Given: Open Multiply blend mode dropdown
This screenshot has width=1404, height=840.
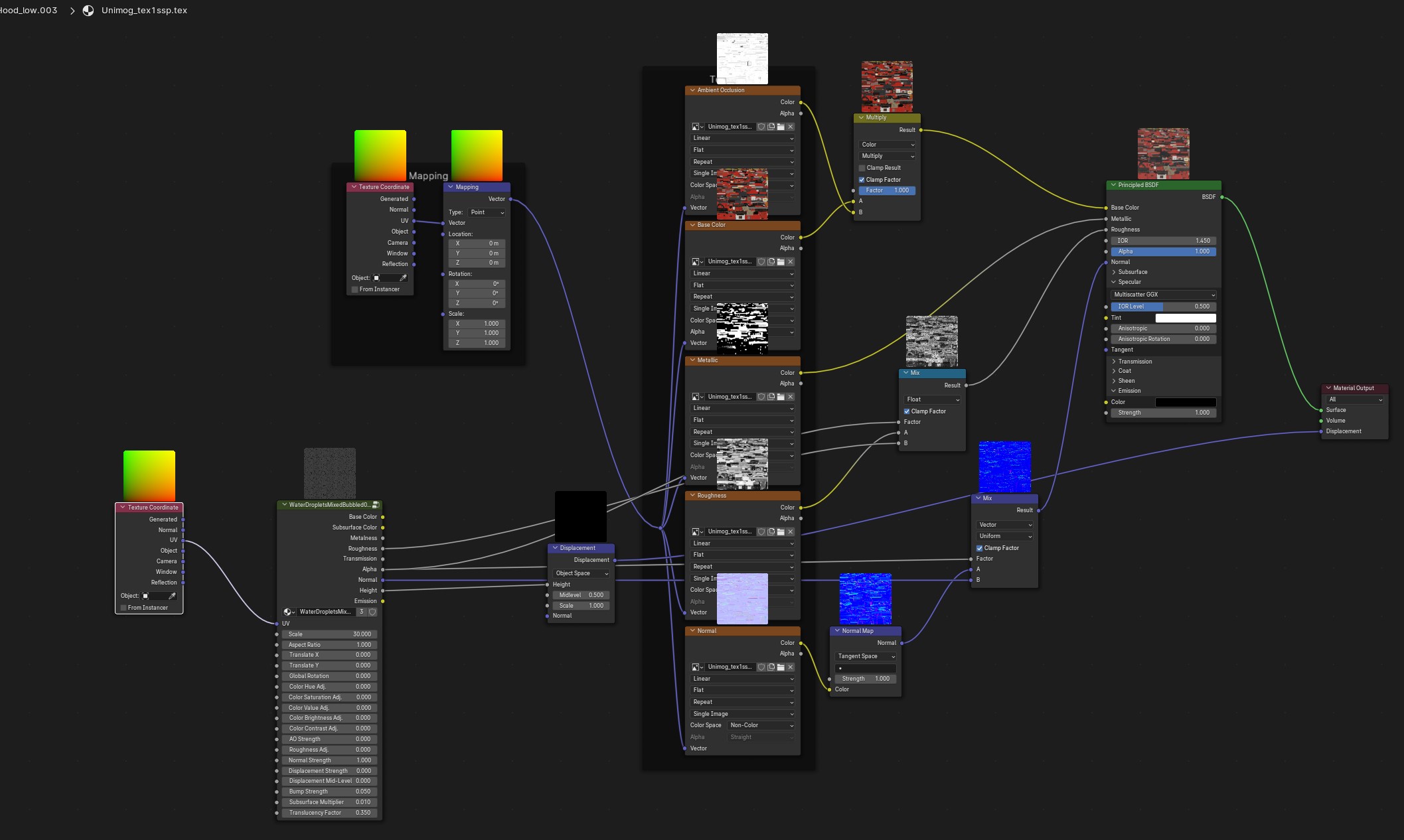Looking at the screenshot, I should click(x=888, y=156).
